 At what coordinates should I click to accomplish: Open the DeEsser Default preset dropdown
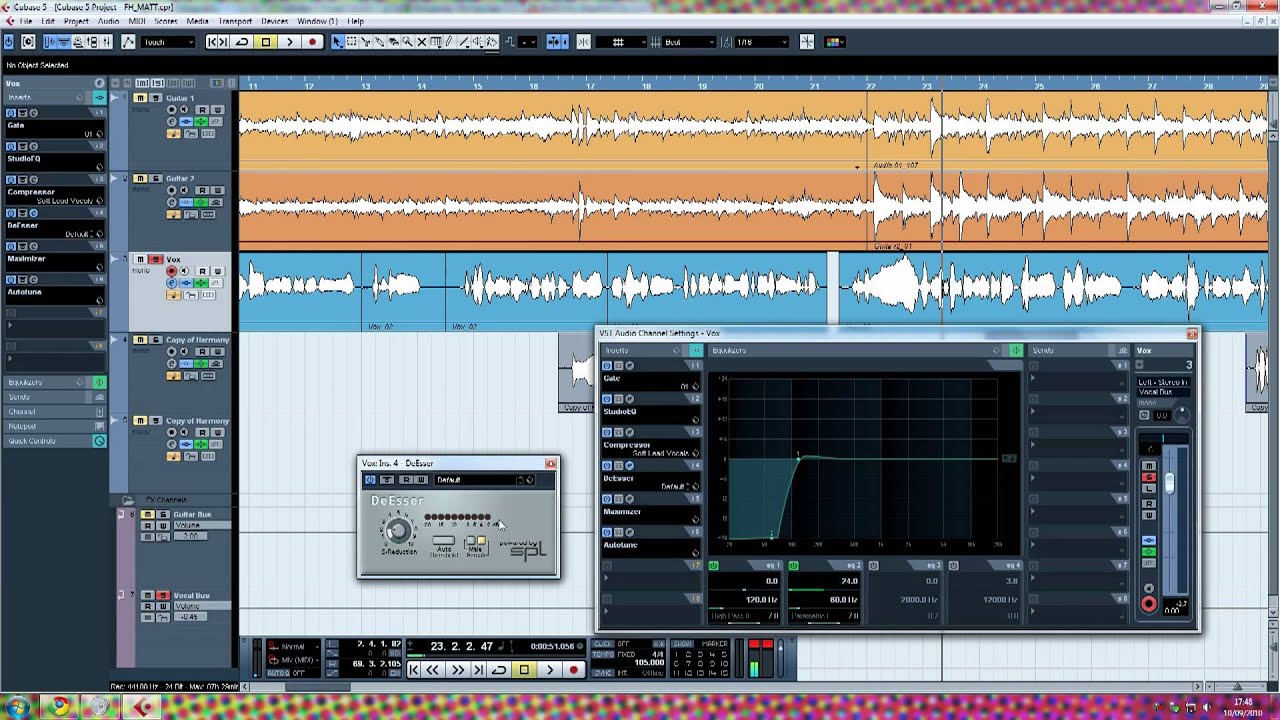[x=478, y=480]
